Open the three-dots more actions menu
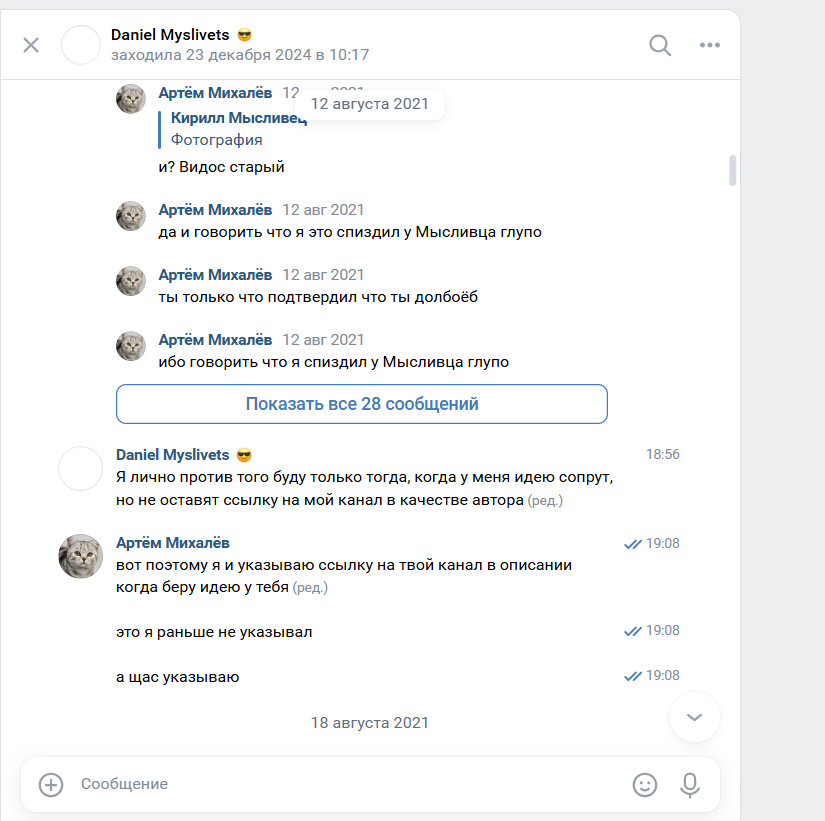825x821 pixels. (x=710, y=45)
